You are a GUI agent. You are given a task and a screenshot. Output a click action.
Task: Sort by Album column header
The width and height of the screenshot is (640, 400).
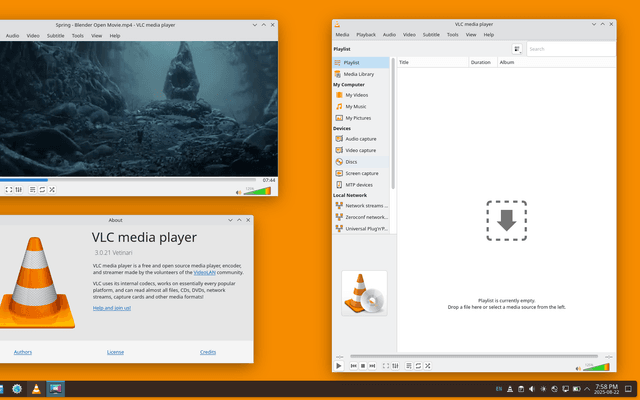[556, 62]
